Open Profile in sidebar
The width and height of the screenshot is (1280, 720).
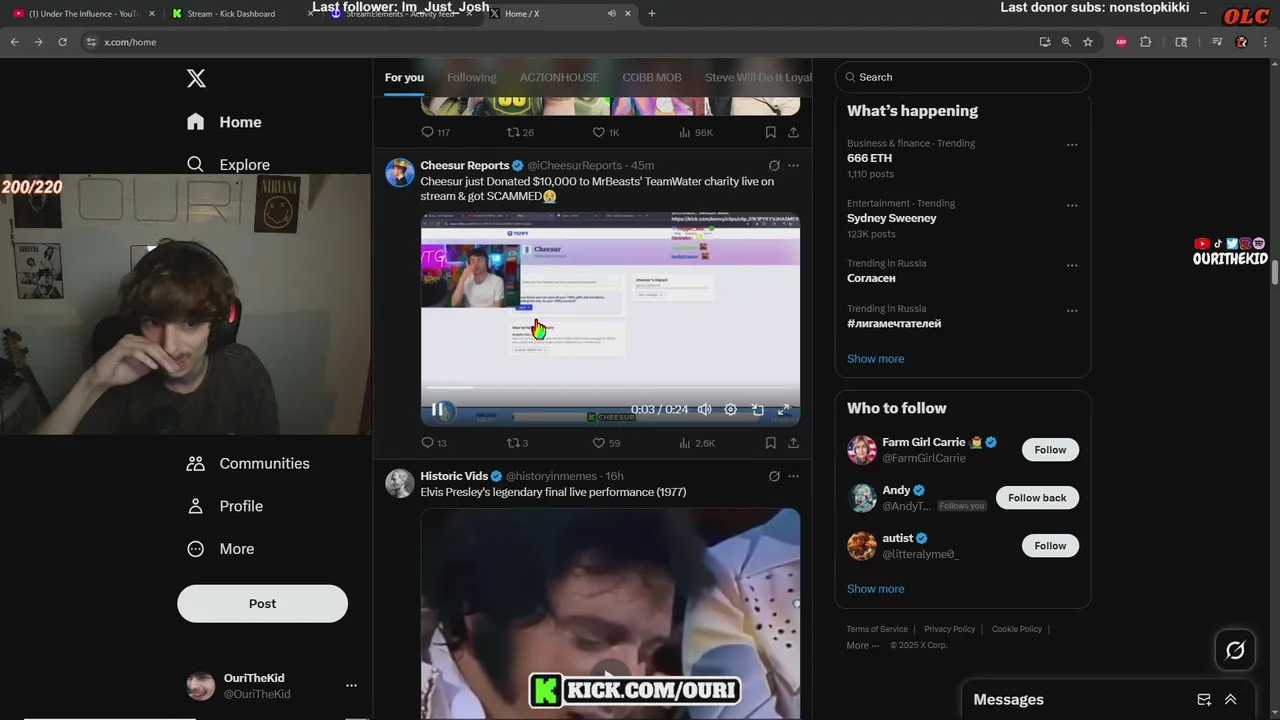click(224, 506)
